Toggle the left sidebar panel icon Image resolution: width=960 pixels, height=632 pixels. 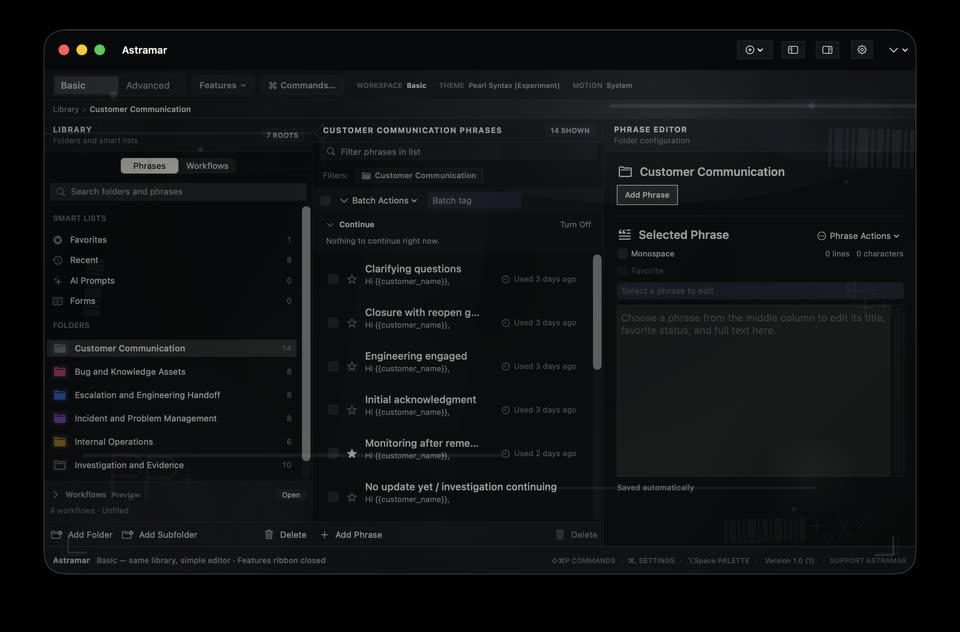[x=793, y=50]
